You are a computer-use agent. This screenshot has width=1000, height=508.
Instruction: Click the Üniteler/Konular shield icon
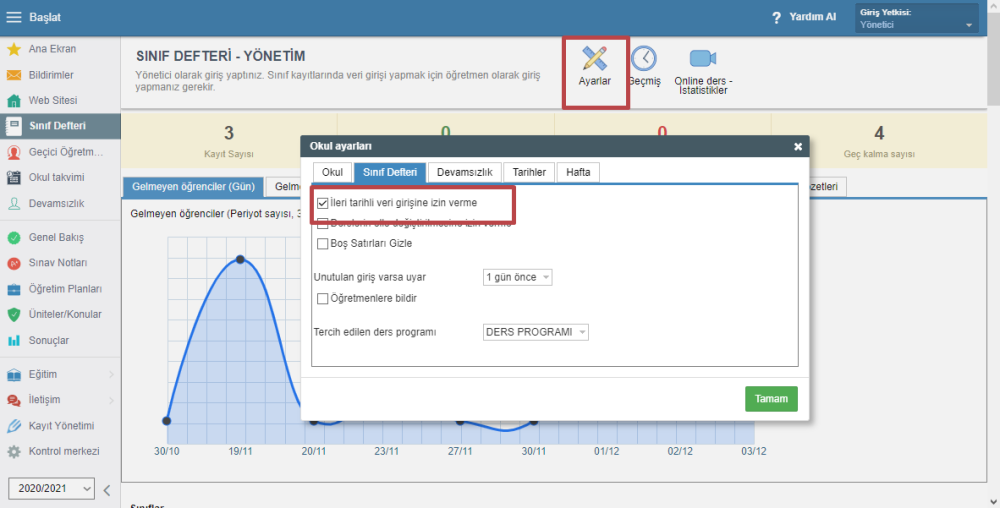(13, 315)
